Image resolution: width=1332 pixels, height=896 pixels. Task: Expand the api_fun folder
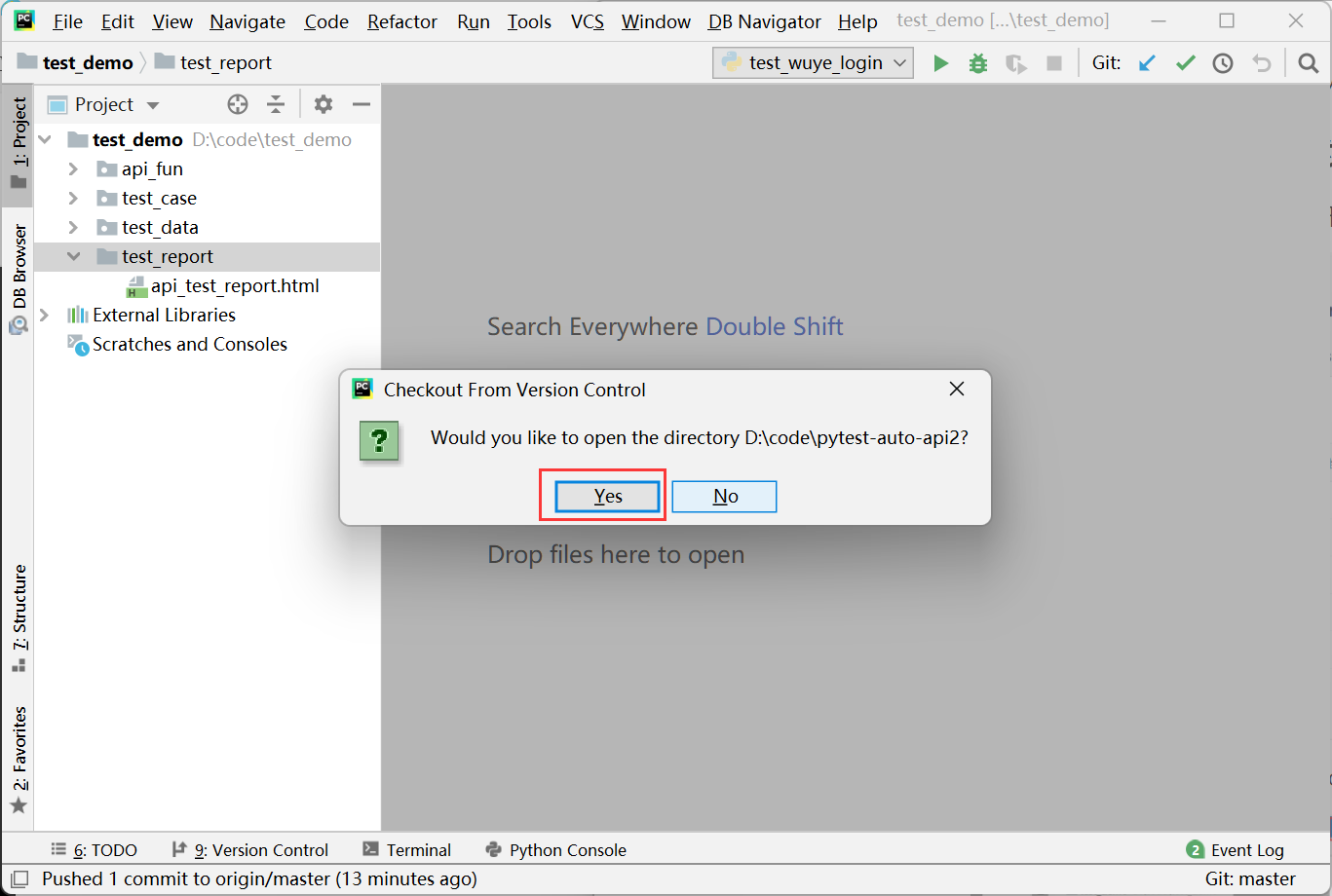(73, 169)
